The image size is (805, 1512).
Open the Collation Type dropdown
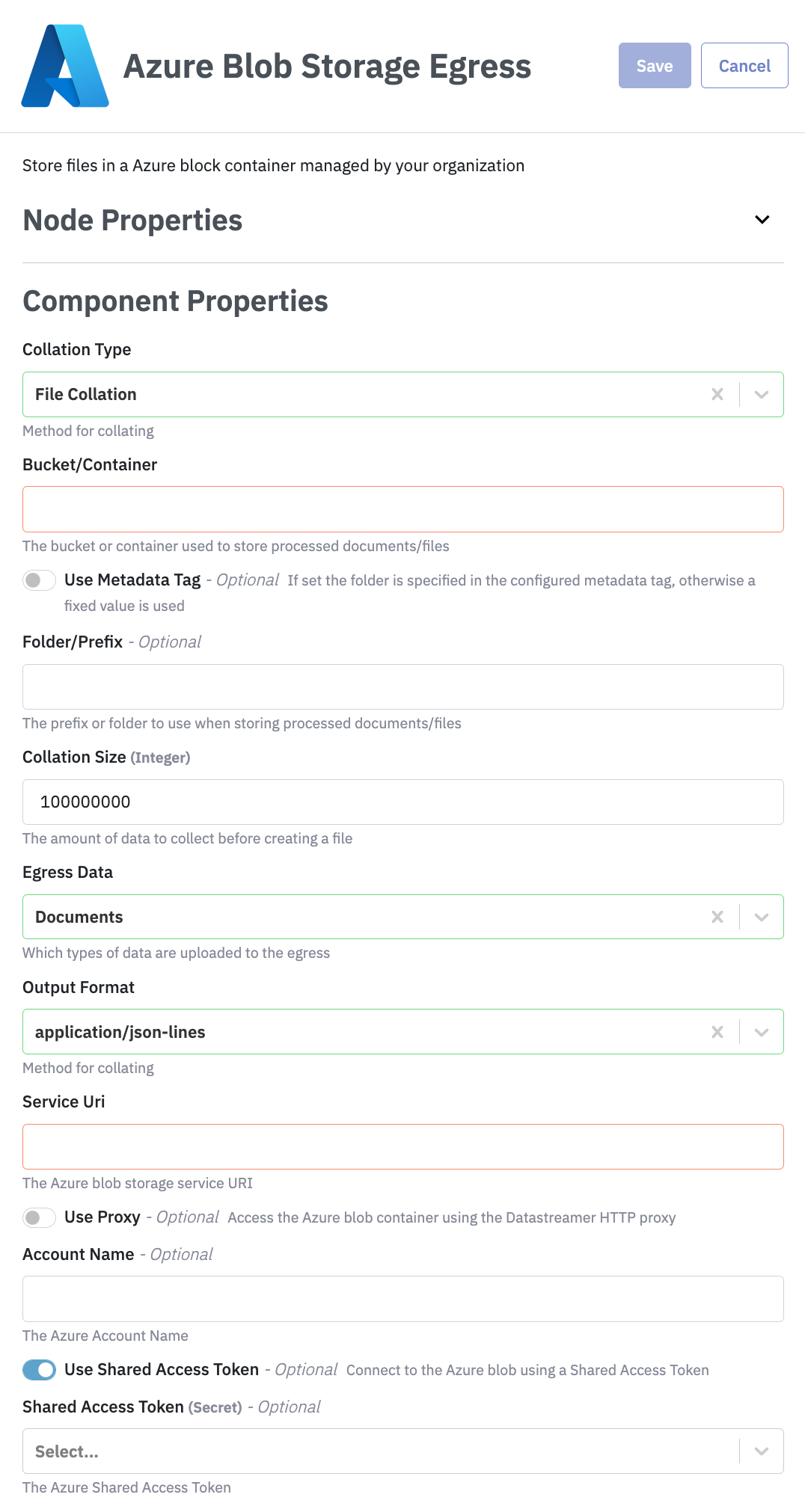tap(762, 394)
